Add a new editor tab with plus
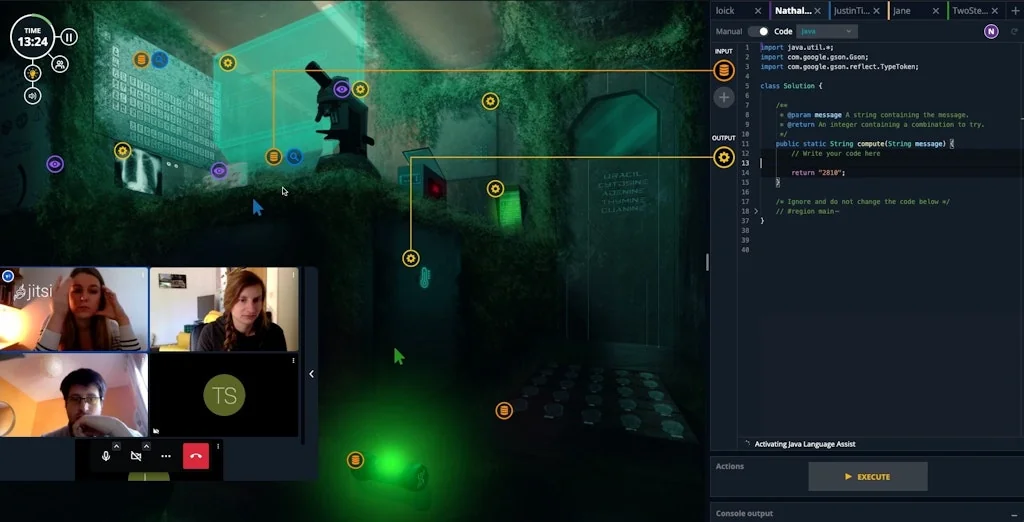1024x522 pixels. (1015, 10)
